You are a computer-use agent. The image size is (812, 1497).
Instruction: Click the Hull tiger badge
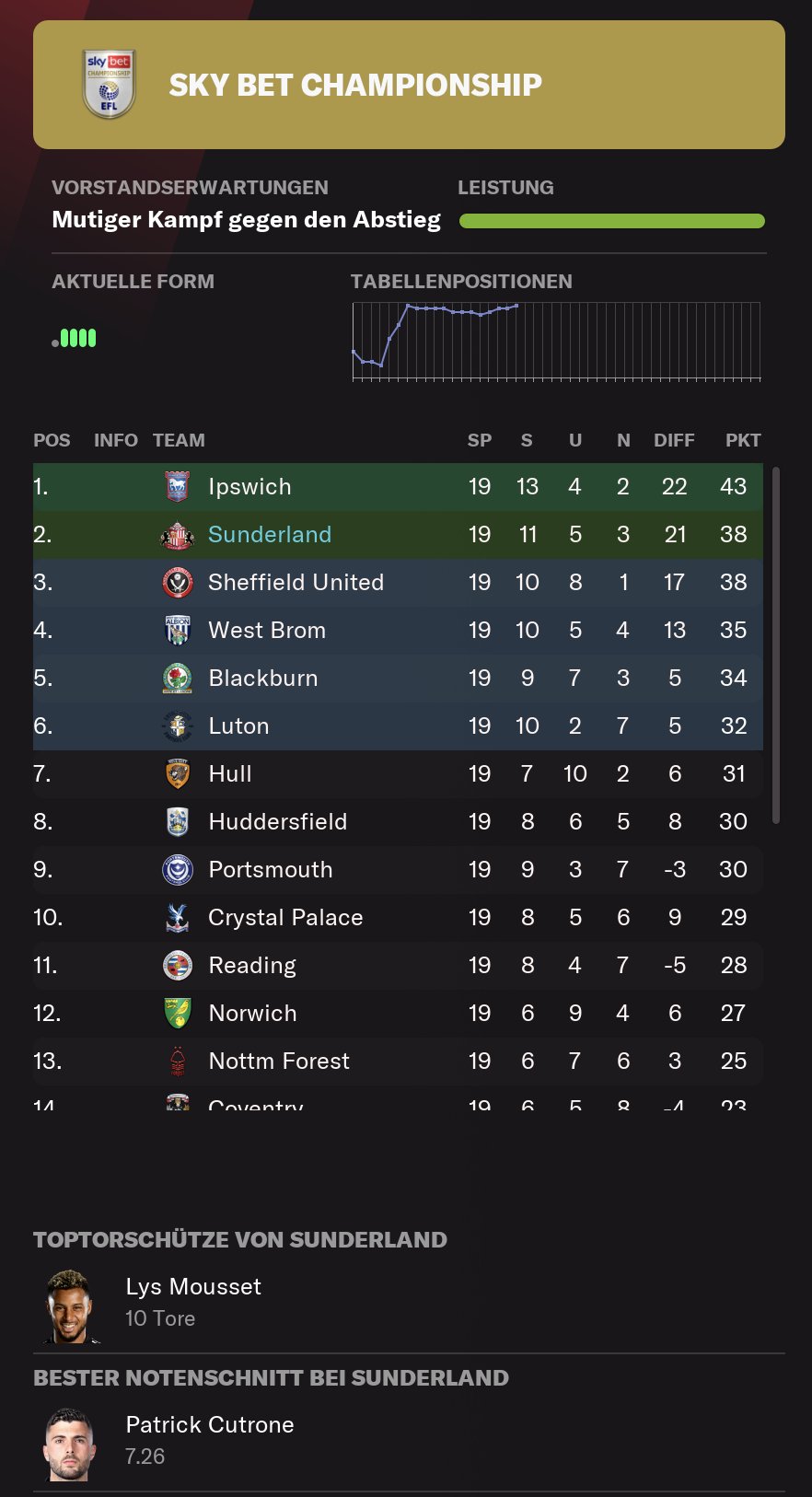click(x=177, y=774)
